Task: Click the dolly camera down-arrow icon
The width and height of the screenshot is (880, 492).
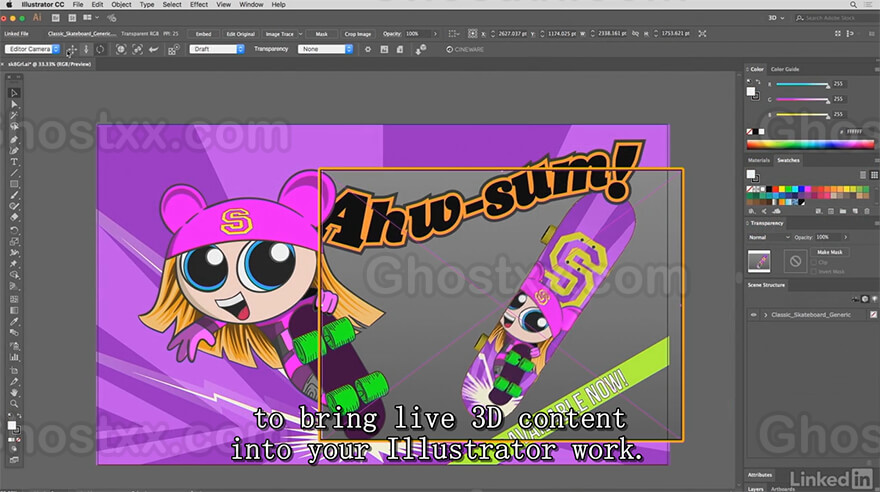Action: click(x=86, y=49)
